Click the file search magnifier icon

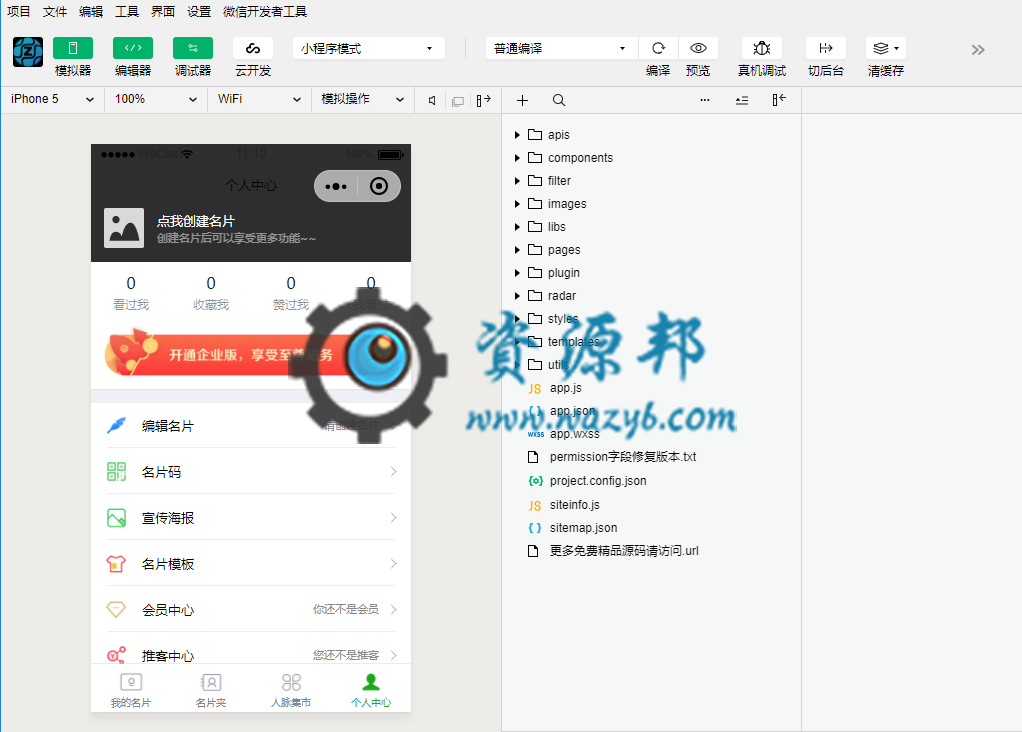click(x=559, y=100)
